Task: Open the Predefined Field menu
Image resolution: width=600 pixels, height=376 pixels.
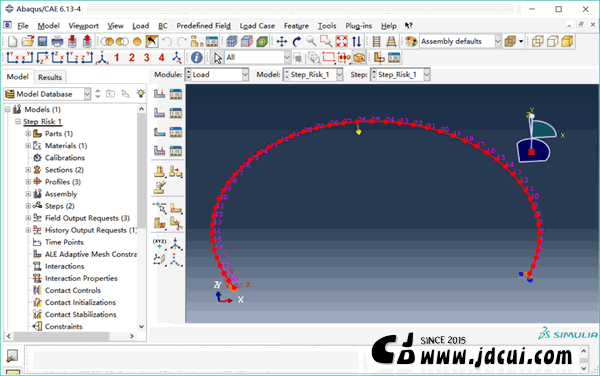Action: pos(203,26)
